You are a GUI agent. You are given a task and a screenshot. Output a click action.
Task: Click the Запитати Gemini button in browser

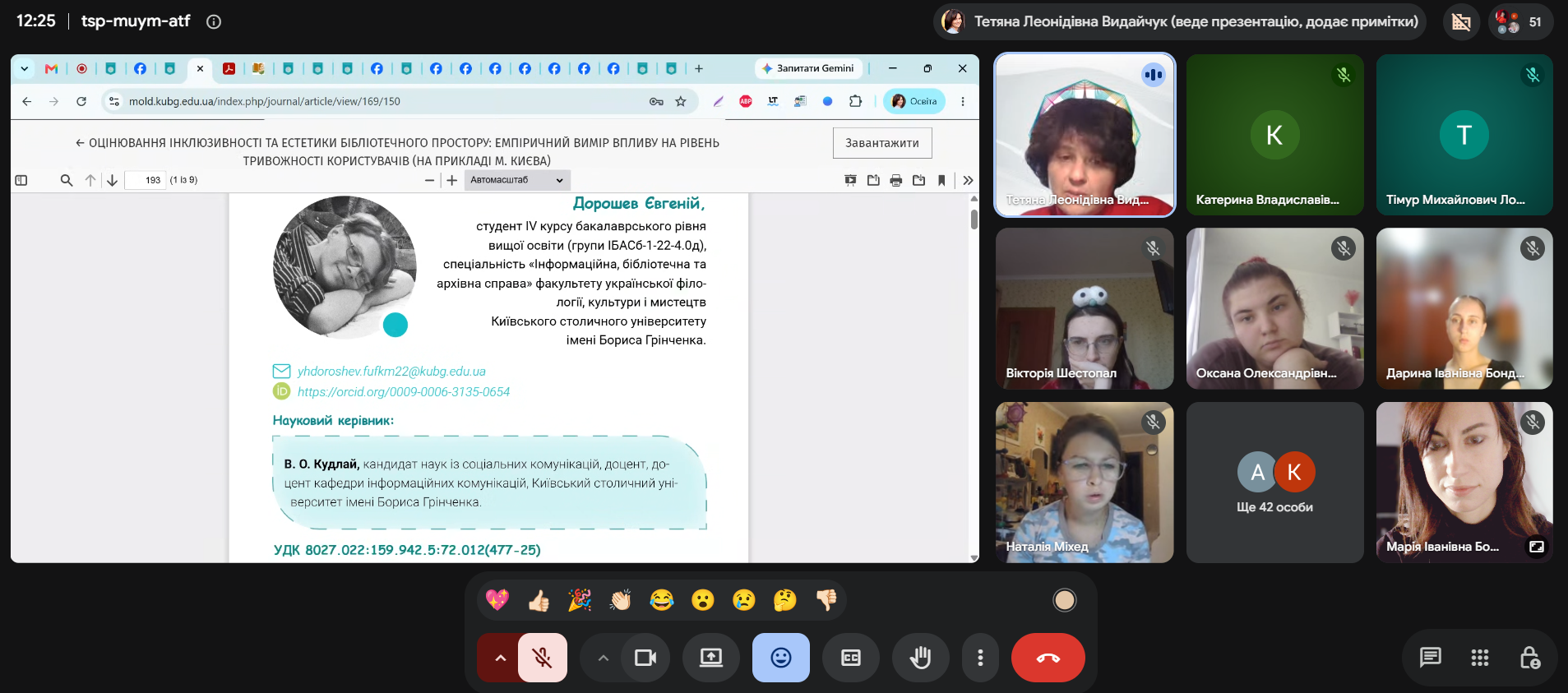(807, 68)
